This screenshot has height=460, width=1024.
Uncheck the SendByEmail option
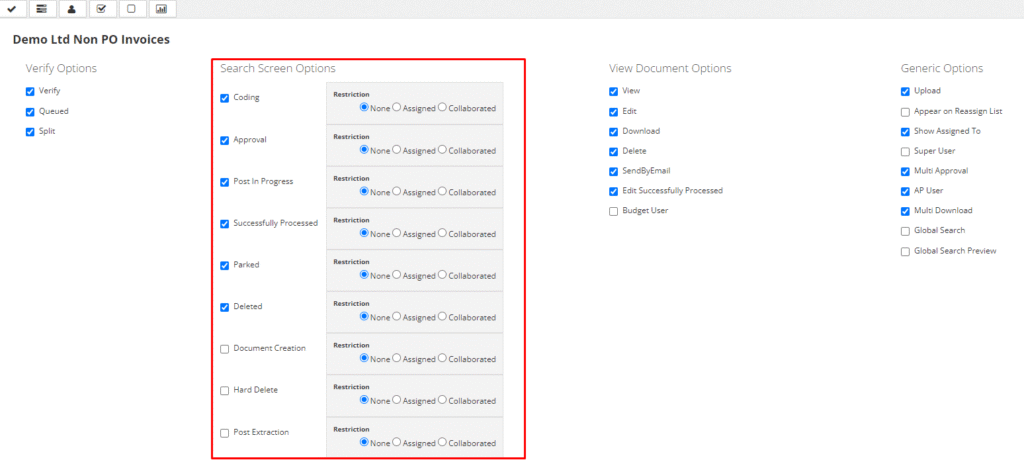click(x=613, y=171)
